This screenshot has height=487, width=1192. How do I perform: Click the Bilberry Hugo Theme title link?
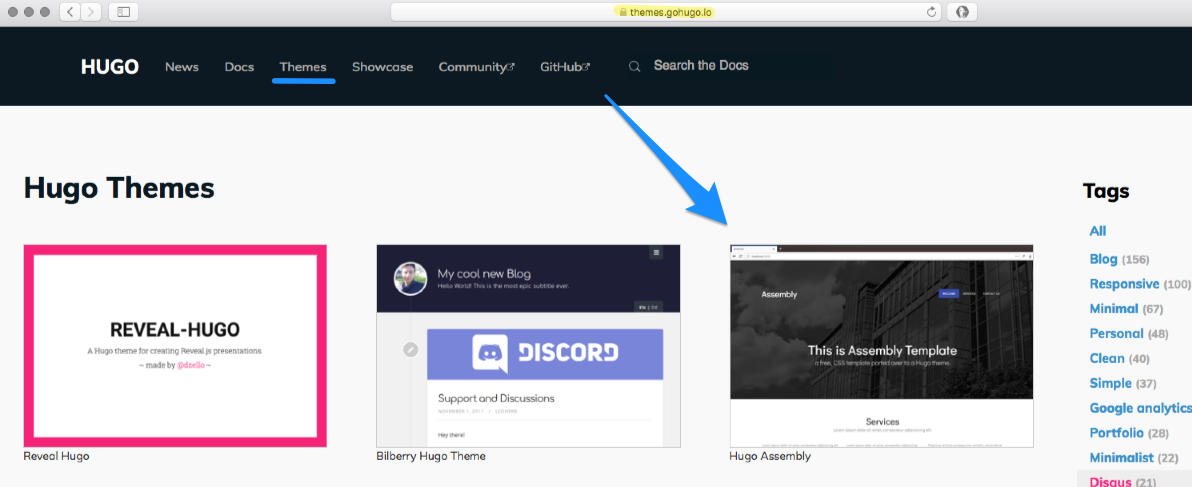431,457
